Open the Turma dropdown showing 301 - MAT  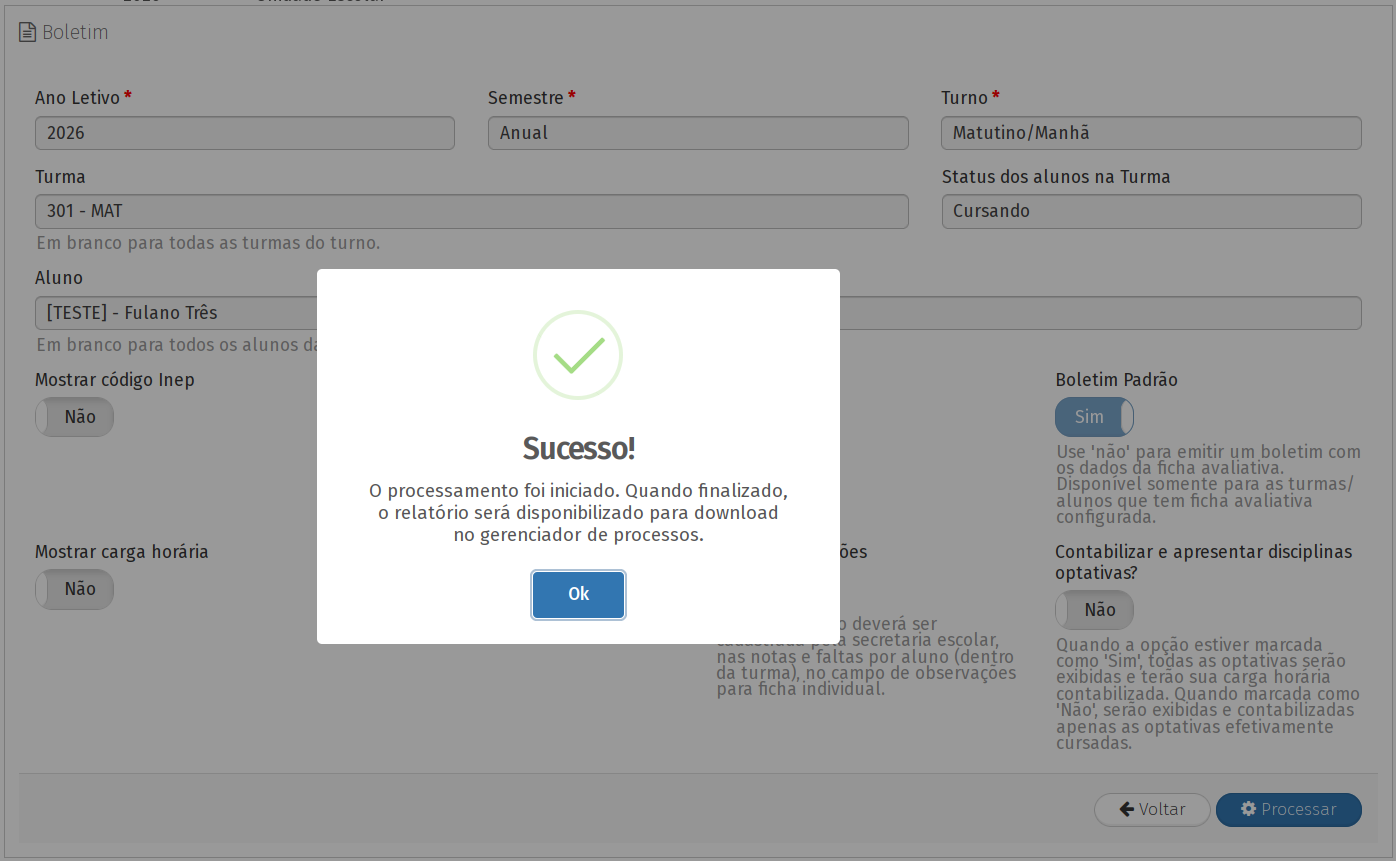pos(471,211)
